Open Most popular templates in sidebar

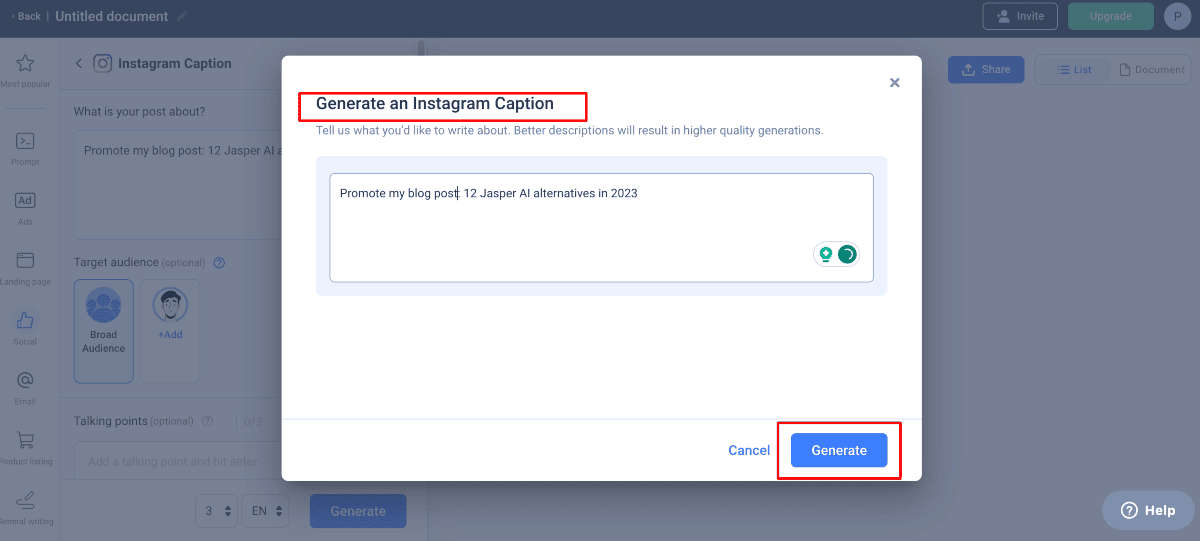(x=26, y=72)
